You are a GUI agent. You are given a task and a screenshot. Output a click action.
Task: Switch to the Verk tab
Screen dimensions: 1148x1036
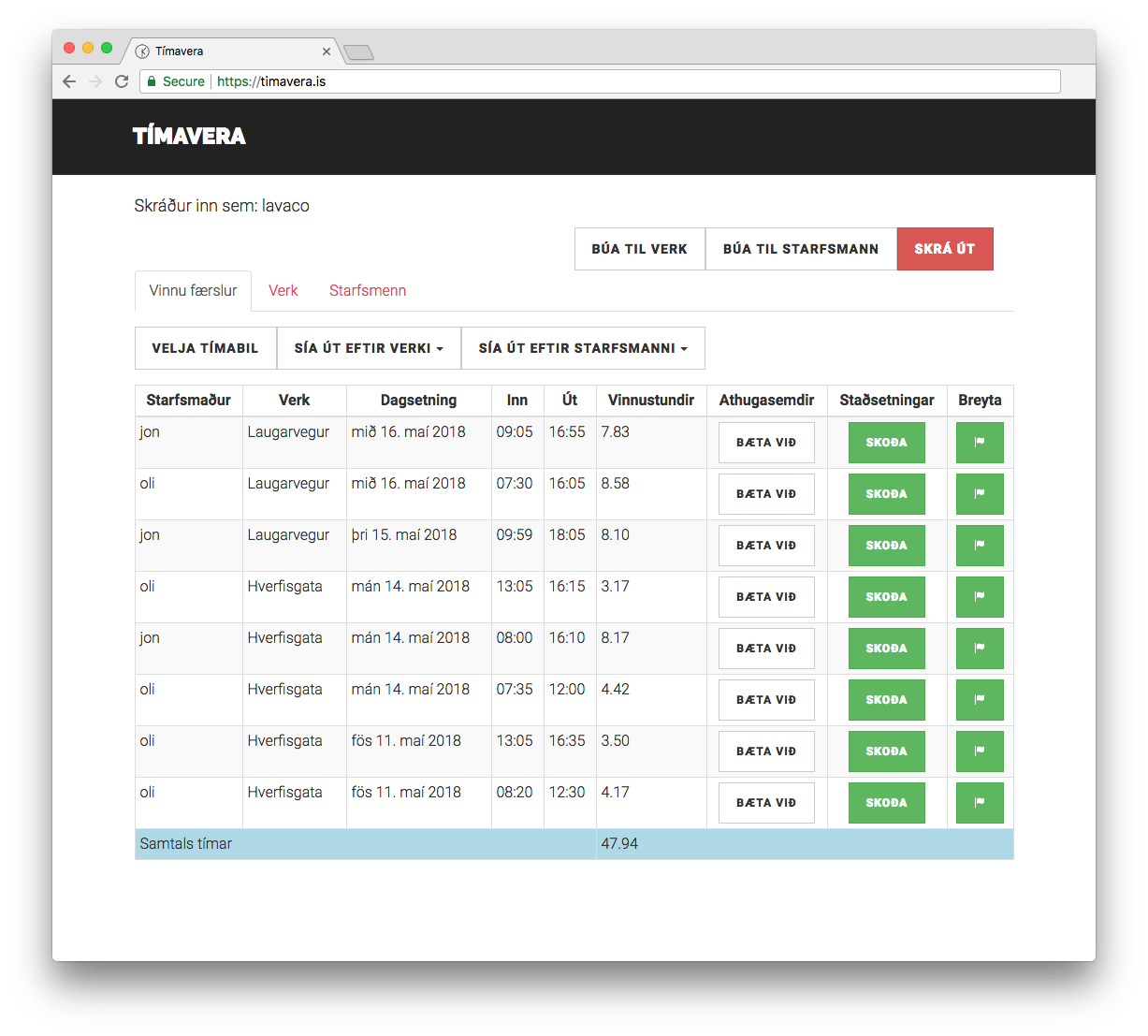[283, 291]
